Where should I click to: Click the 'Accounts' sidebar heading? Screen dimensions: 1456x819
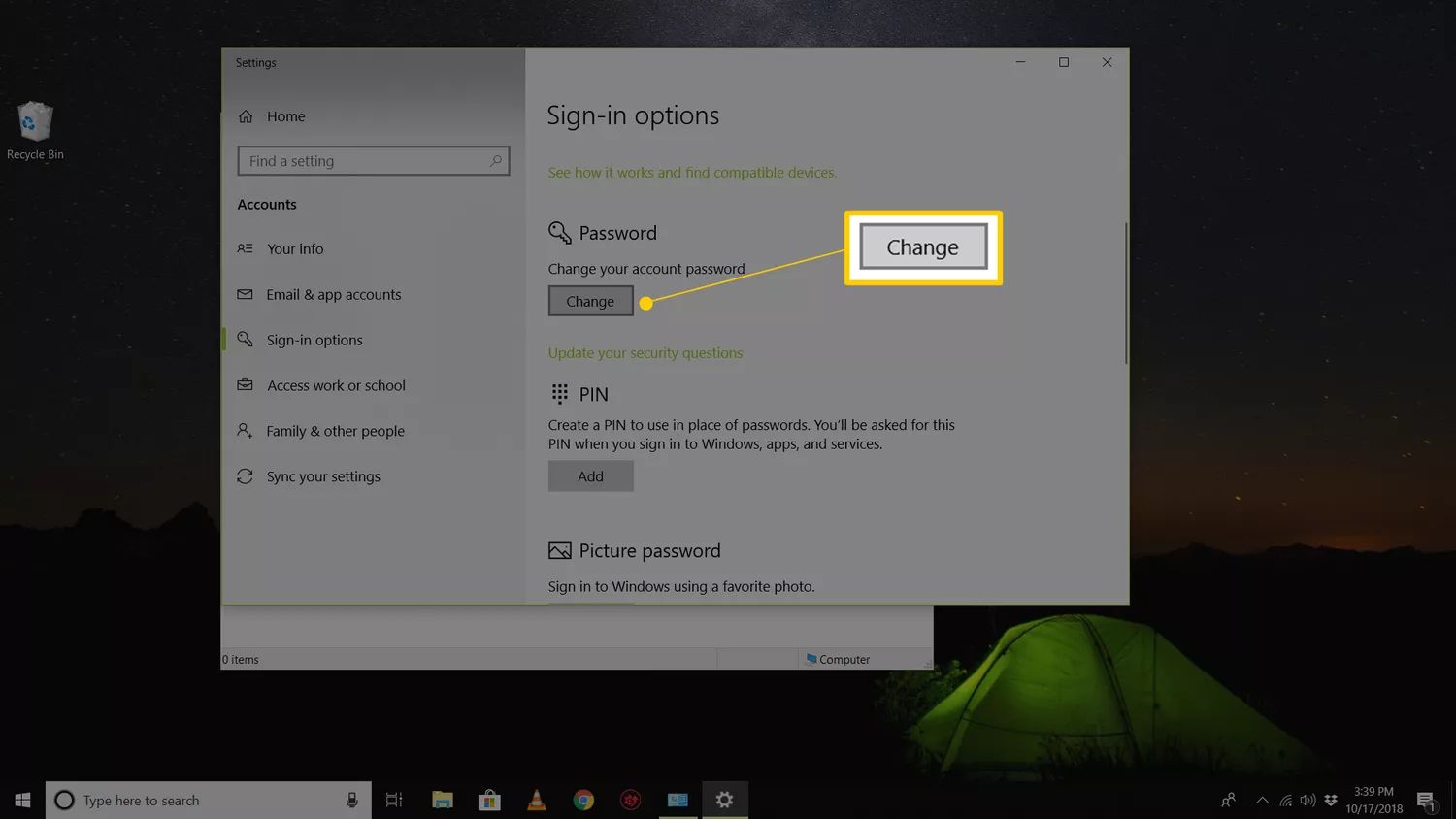(x=267, y=205)
